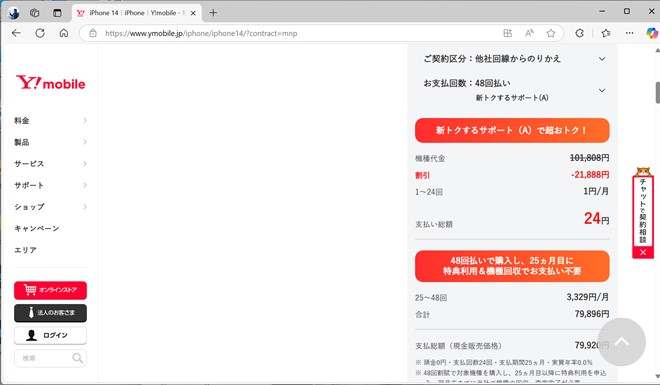Open the 法人のお客さま button

pos(51,313)
